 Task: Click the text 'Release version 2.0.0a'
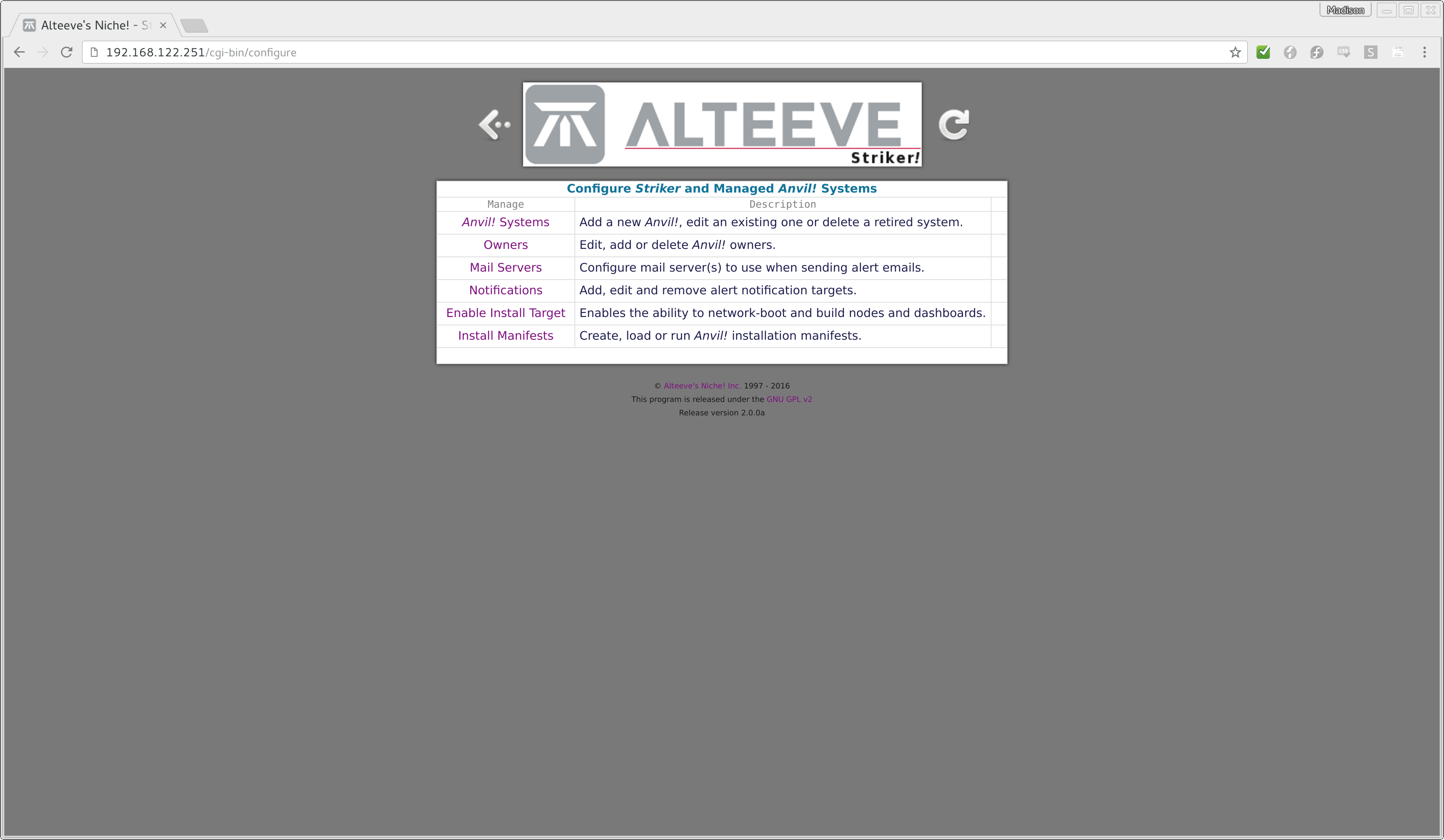click(722, 412)
